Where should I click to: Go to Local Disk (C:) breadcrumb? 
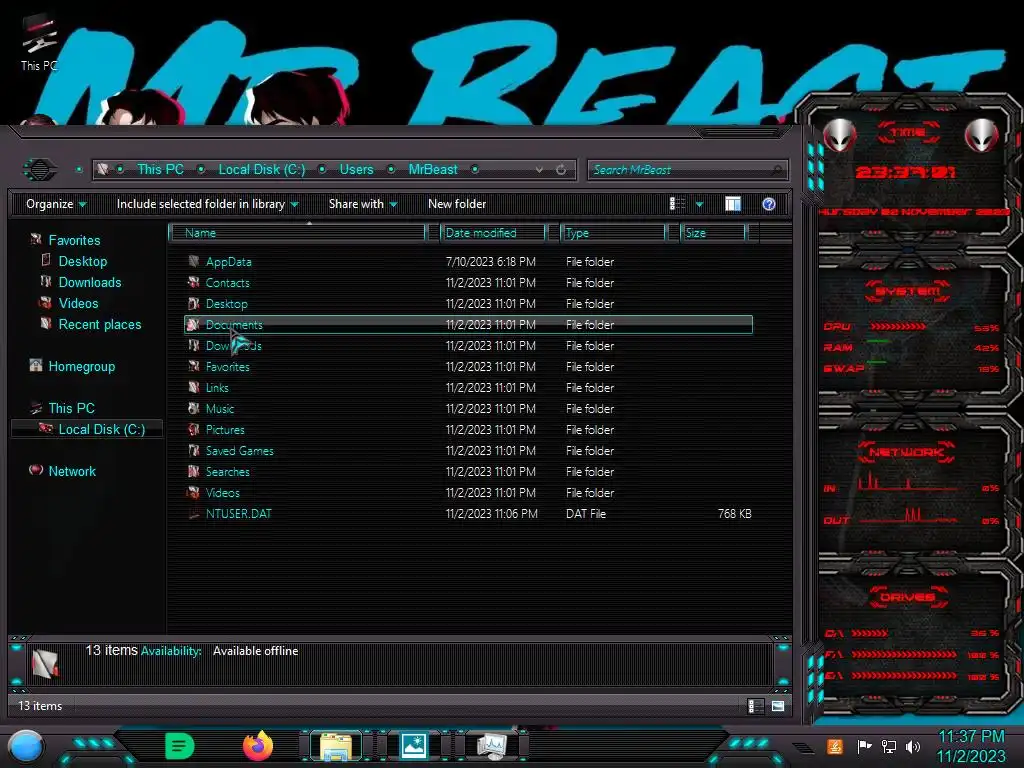tap(262, 169)
